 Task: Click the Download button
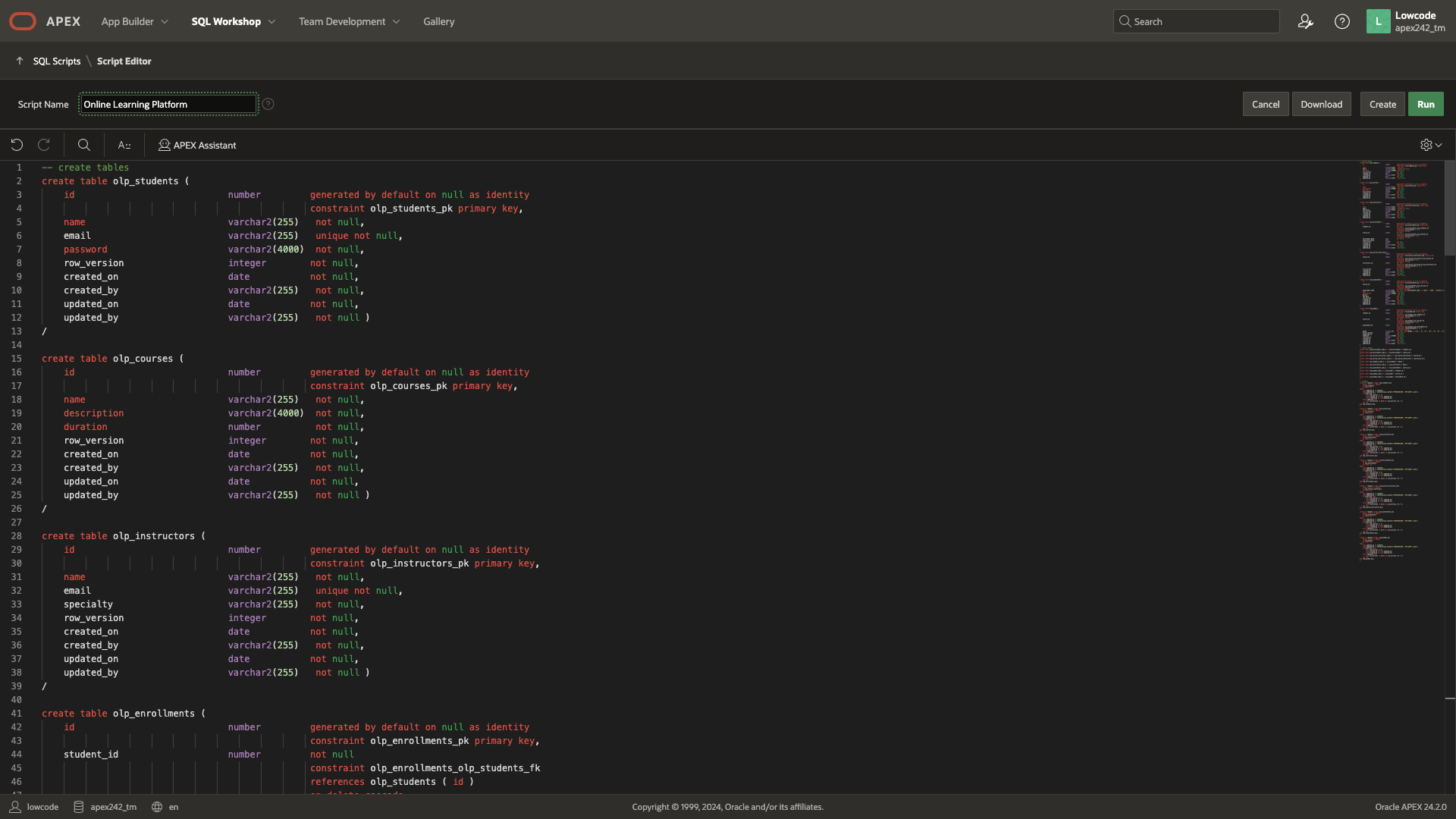tap(1321, 104)
